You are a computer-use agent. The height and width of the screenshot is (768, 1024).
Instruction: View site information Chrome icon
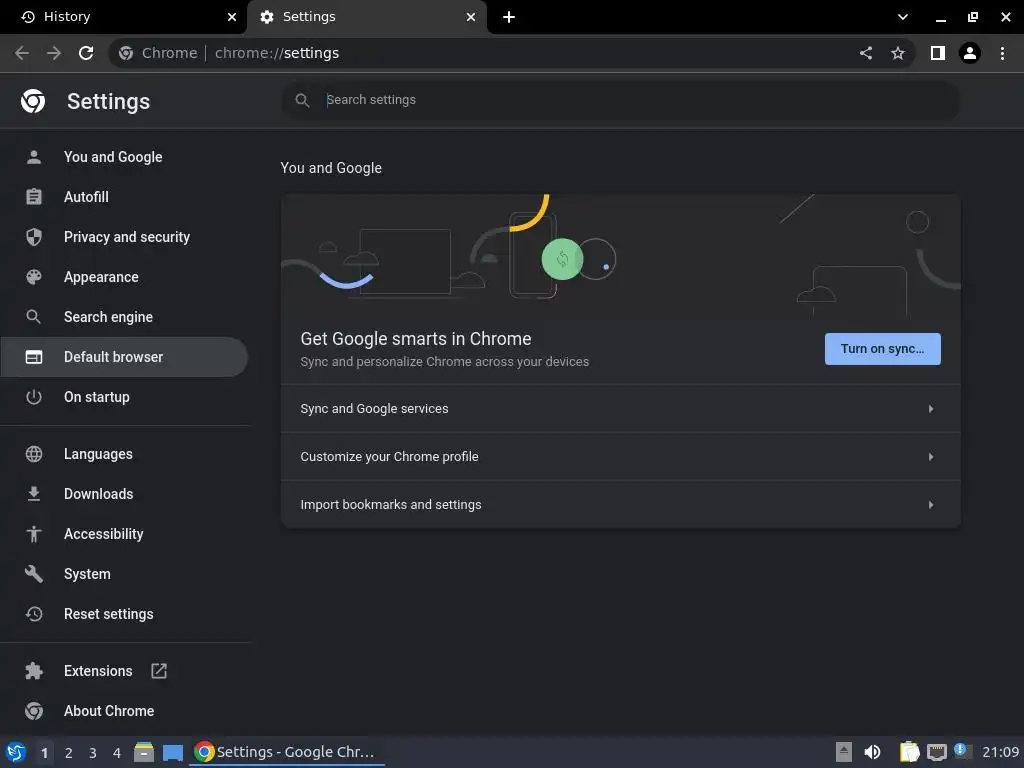126,53
